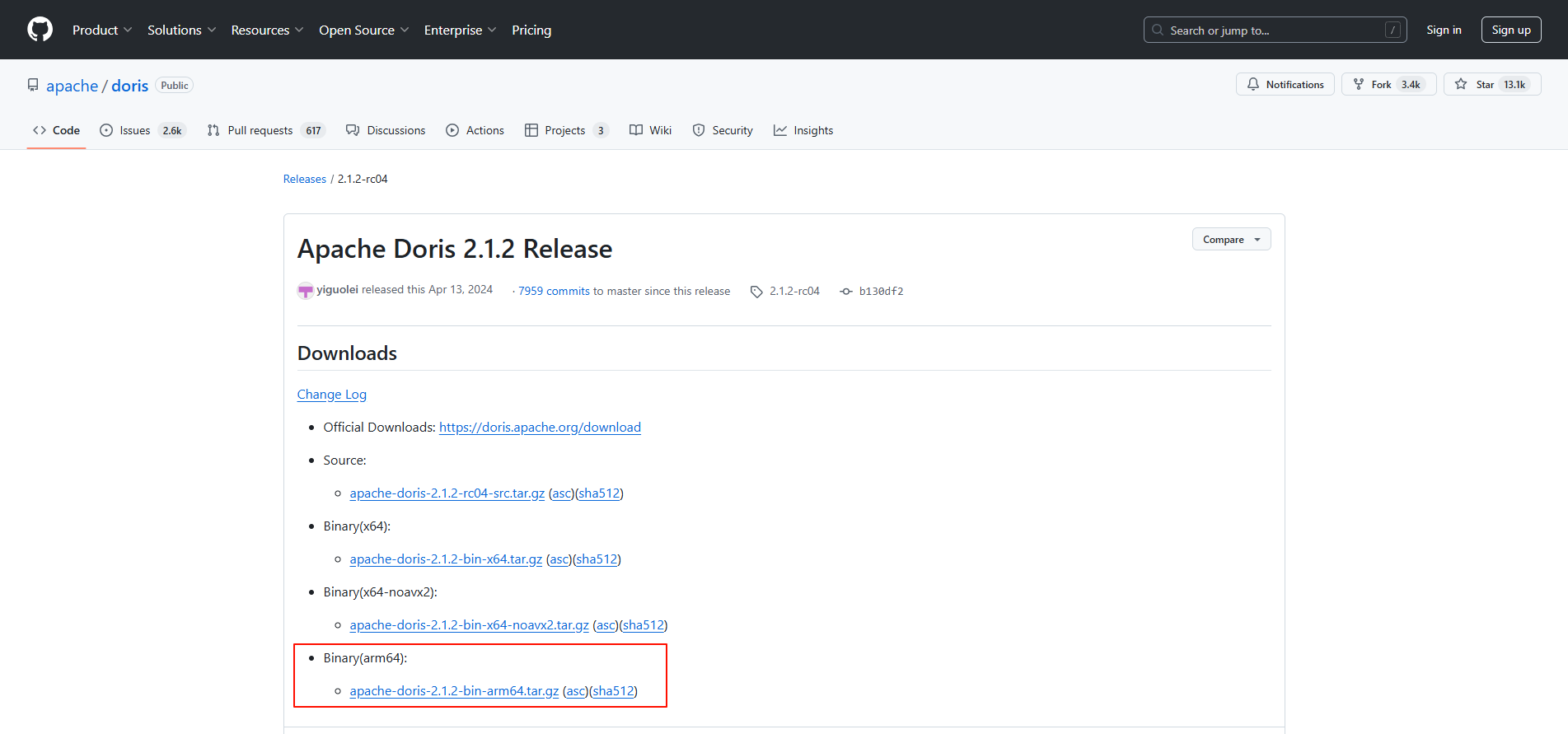
Task: Click the Apache Doris 2.1.2 Release heading
Action: (x=455, y=249)
